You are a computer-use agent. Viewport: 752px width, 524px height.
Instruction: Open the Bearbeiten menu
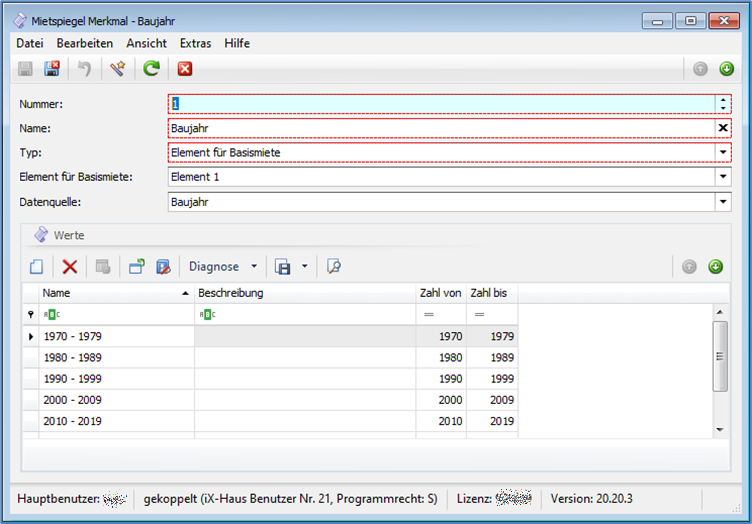pyautogui.click(x=84, y=43)
